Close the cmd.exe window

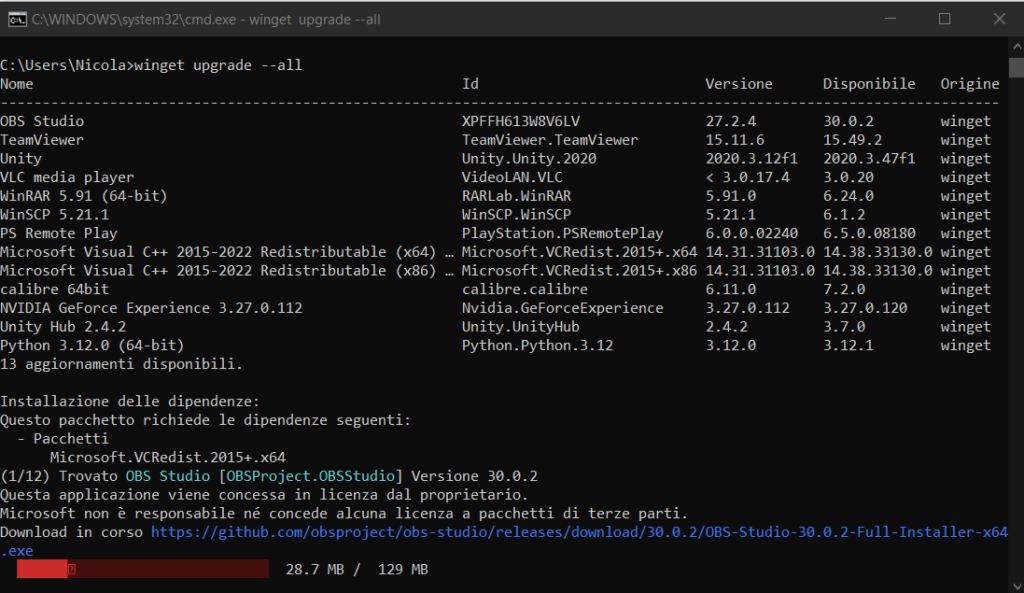click(x=999, y=19)
